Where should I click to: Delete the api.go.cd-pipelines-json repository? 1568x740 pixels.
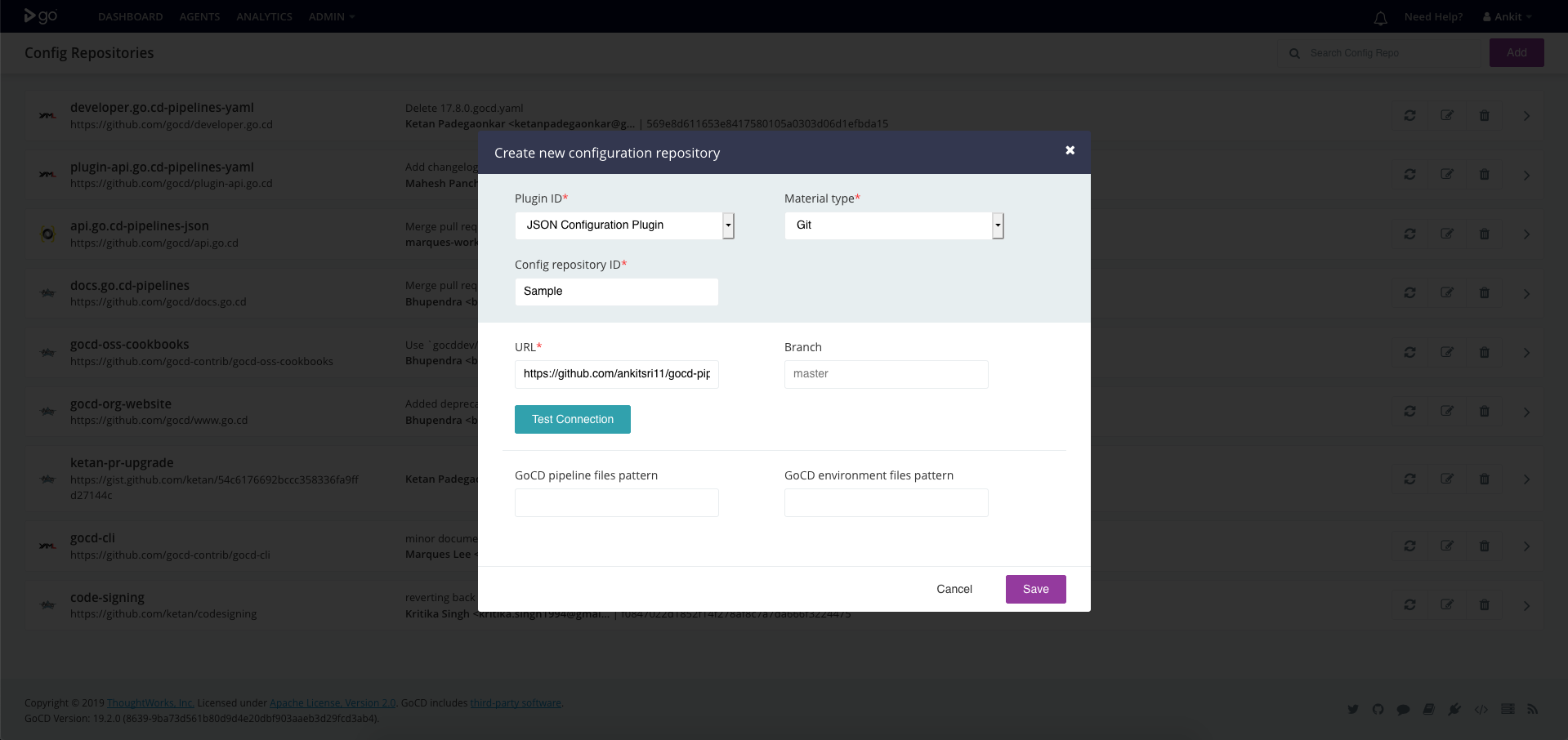1484,234
